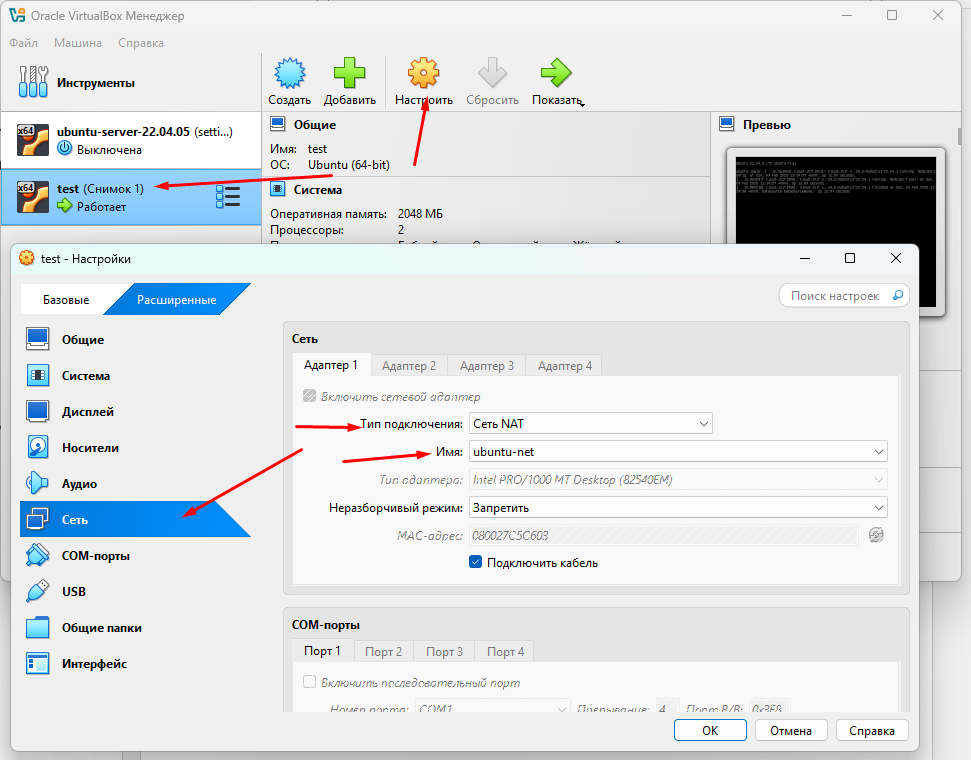Click the VM preview thumbnail
This screenshot has width=971, height=760.
click(x=835, y=232)
